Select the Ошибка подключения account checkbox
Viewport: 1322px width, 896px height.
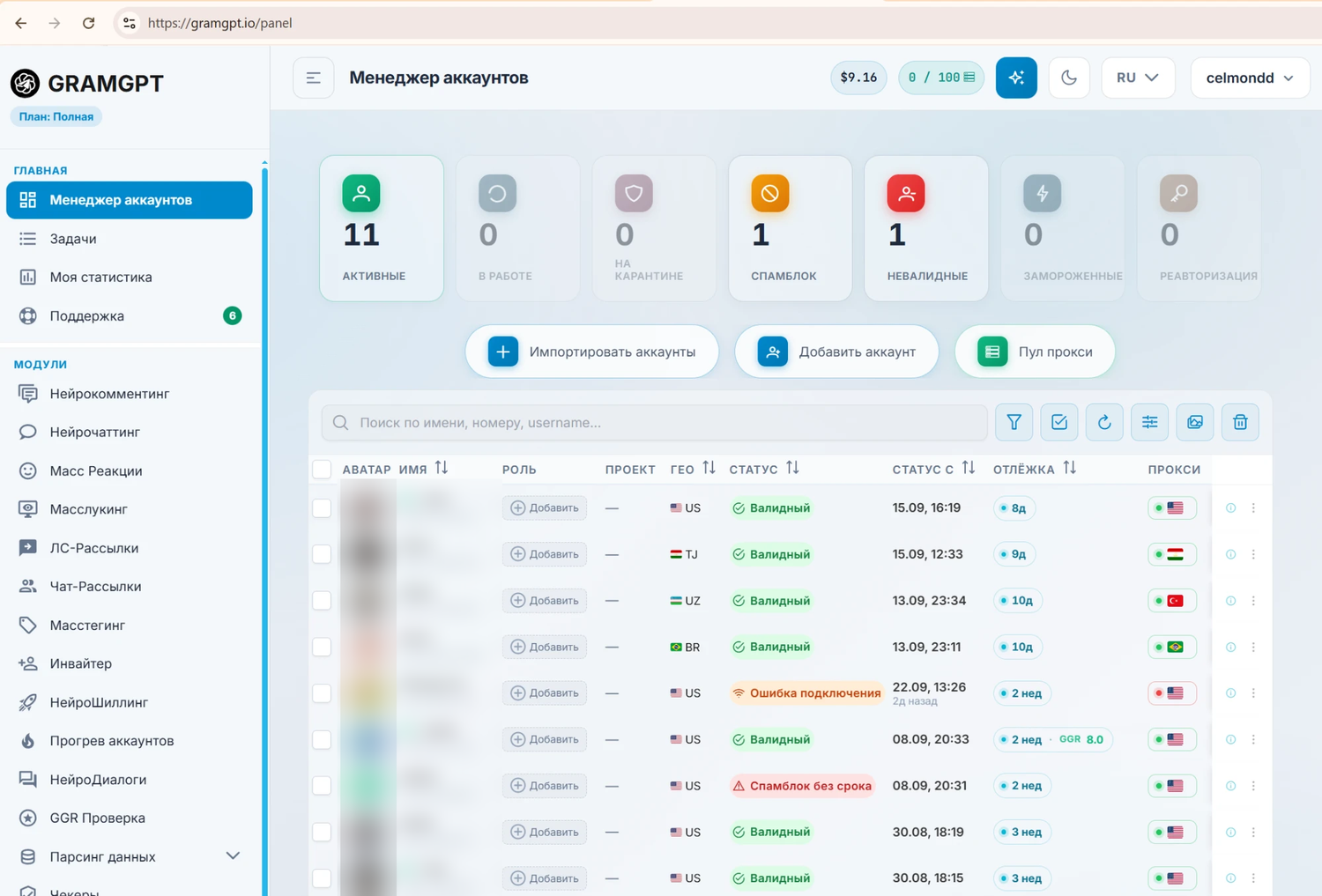(x=322, y=693)
